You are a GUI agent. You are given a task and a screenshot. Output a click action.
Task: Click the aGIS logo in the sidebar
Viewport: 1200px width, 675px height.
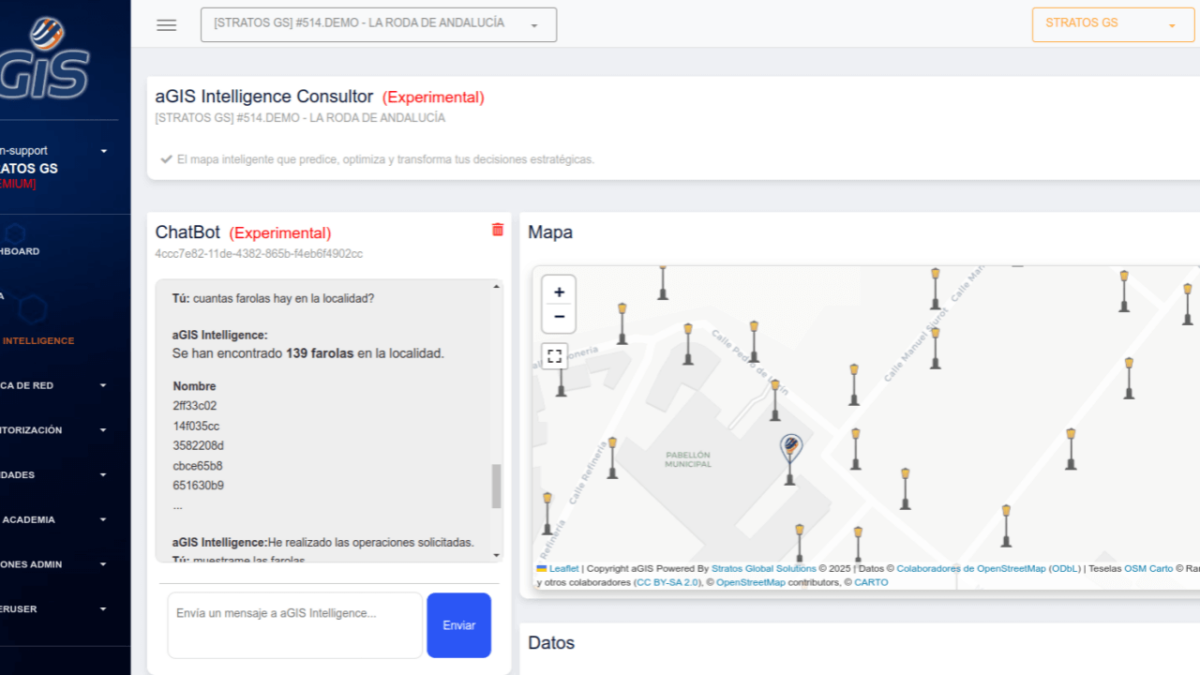click(45, 57)
